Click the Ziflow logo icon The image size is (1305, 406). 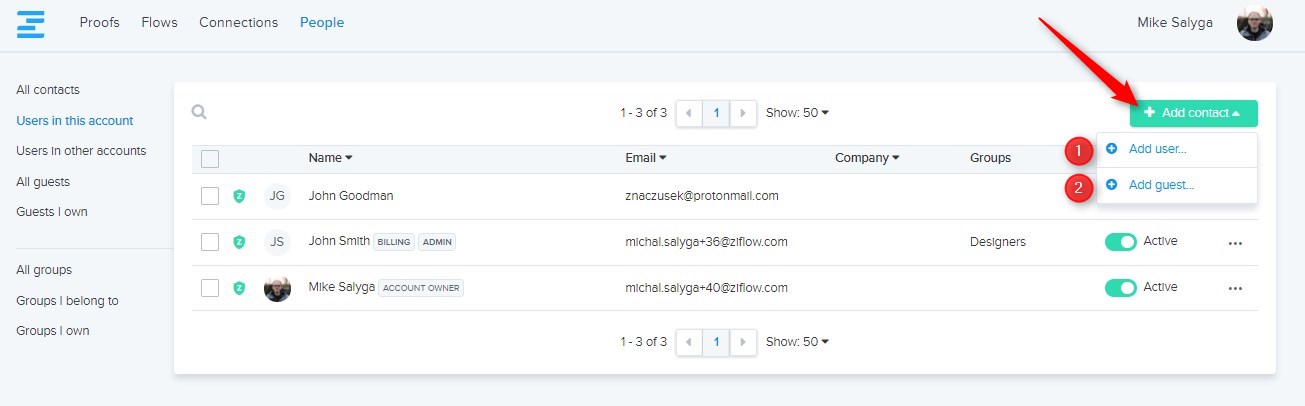tap(31, 23)
